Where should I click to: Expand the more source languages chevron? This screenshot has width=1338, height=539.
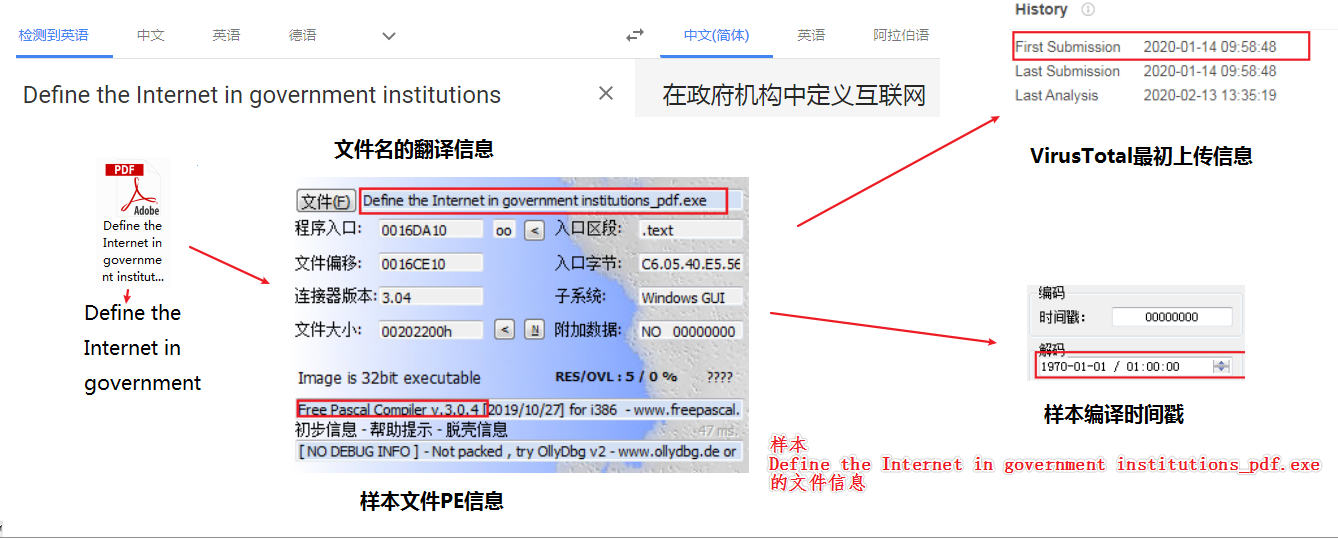(389, 36)
